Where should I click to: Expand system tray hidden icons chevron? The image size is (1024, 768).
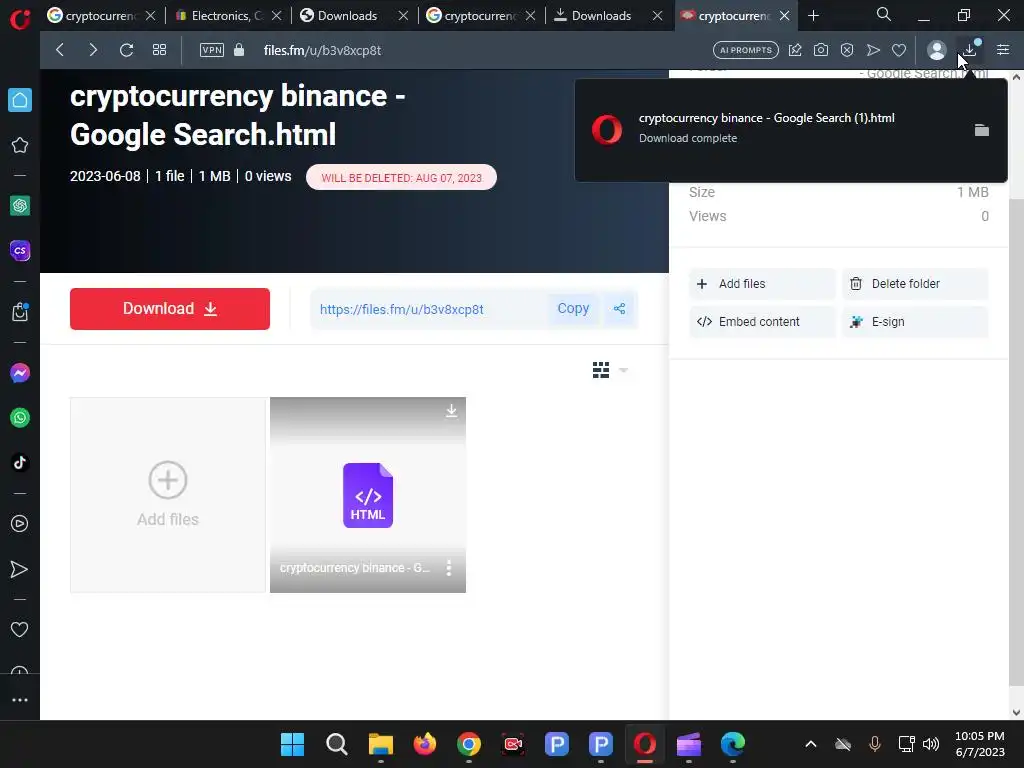(810, 744)
